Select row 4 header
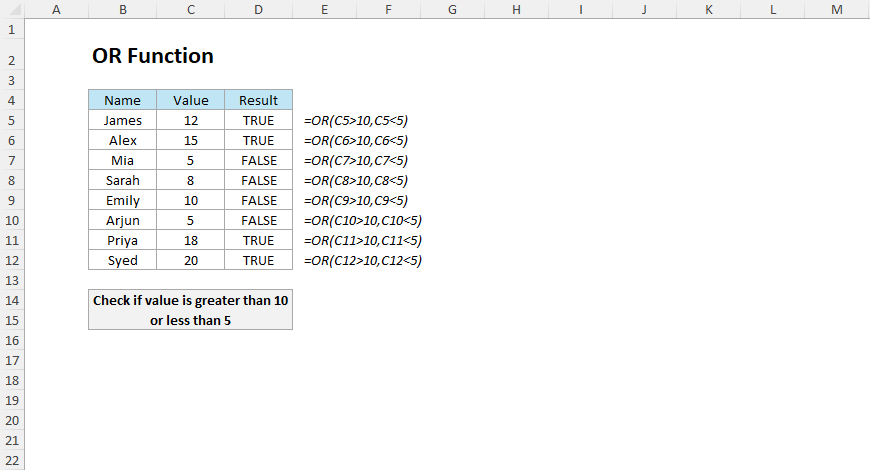Image resolution: width=870 pixels, height=470 pixels. (x=12, y=100)
